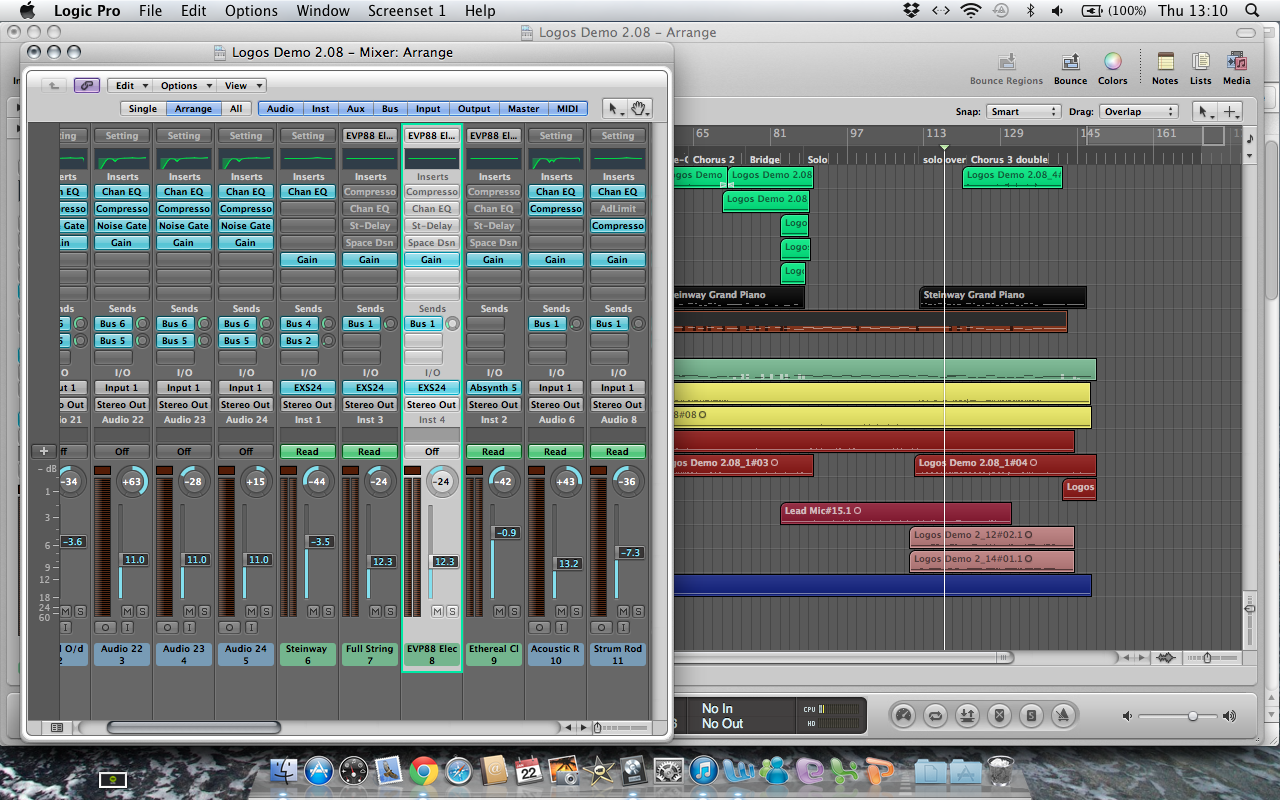Open the Notes panel

pyautogui.click(x=1165, y=63)
